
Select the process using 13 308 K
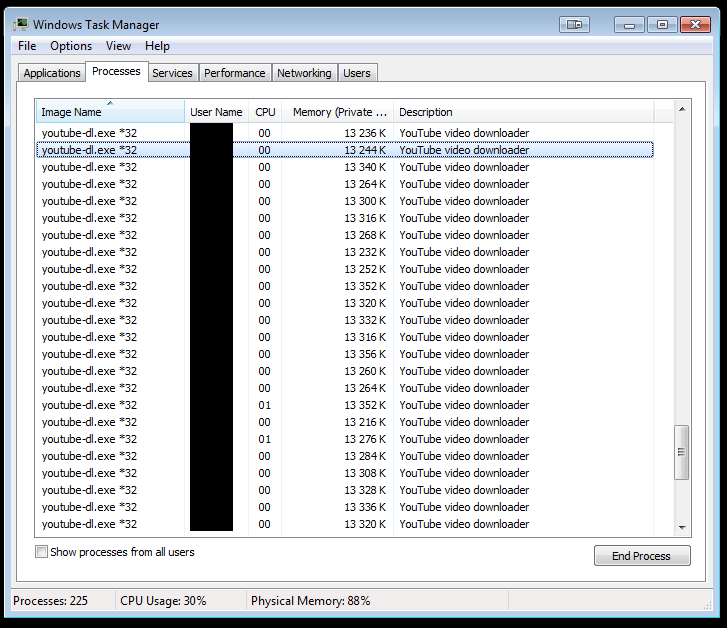pyautogui.click(x=345, y=473)
